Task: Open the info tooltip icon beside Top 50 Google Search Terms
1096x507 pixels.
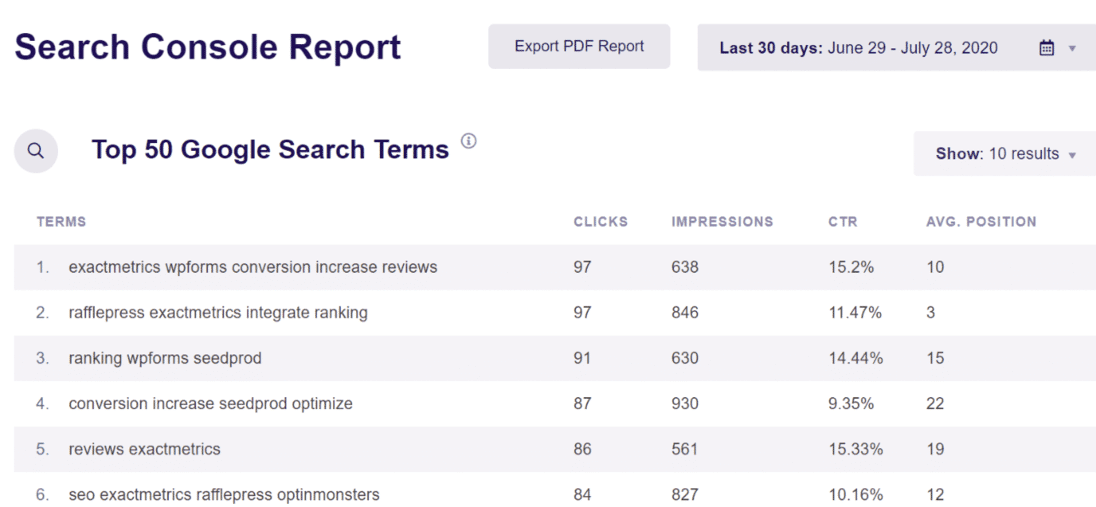Action: click(468, 141)
